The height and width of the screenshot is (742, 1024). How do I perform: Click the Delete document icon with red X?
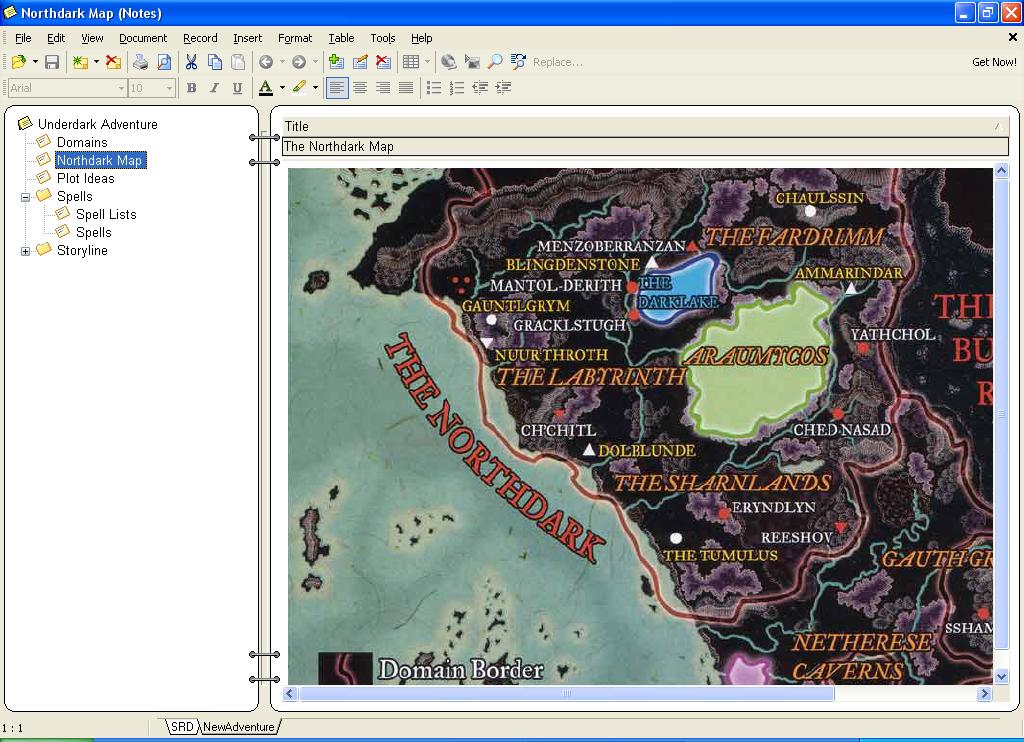point(113,62)
